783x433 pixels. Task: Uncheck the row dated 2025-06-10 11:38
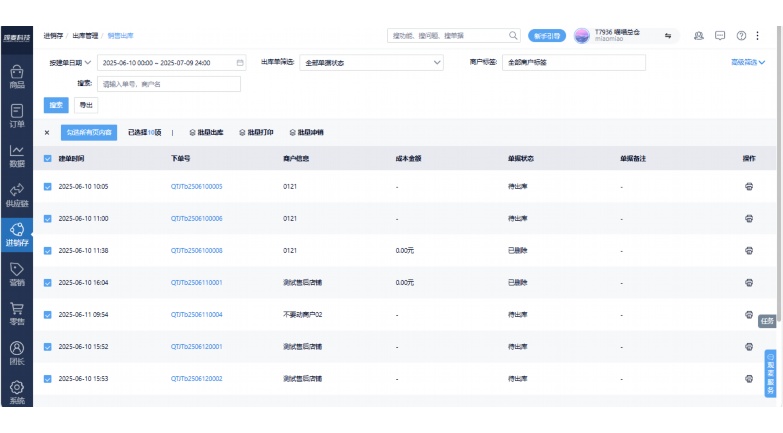(47, 250)
